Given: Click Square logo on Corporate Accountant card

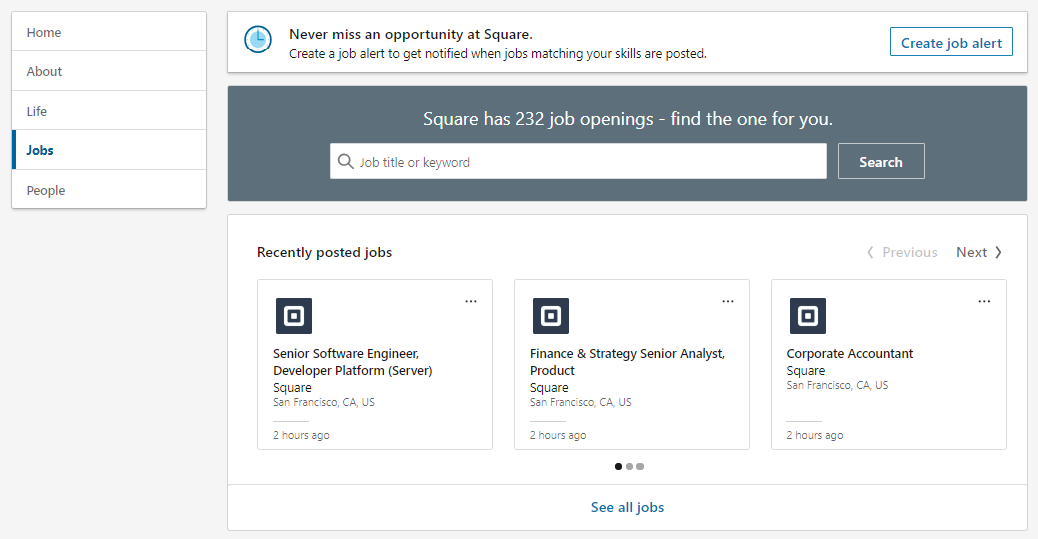Looking at the screenshot, I should pos(808,316).
